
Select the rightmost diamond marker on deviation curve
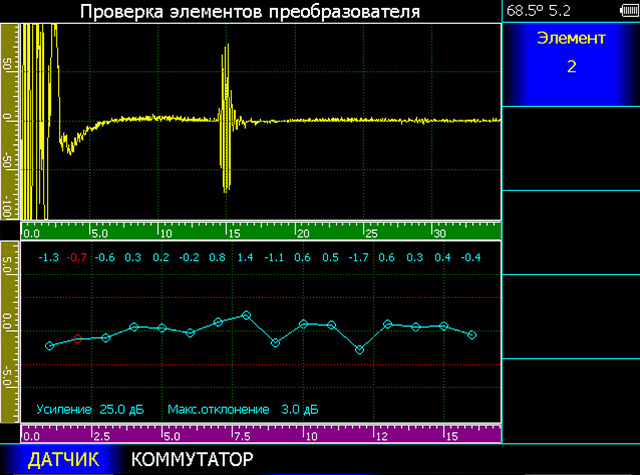(472, 334)
